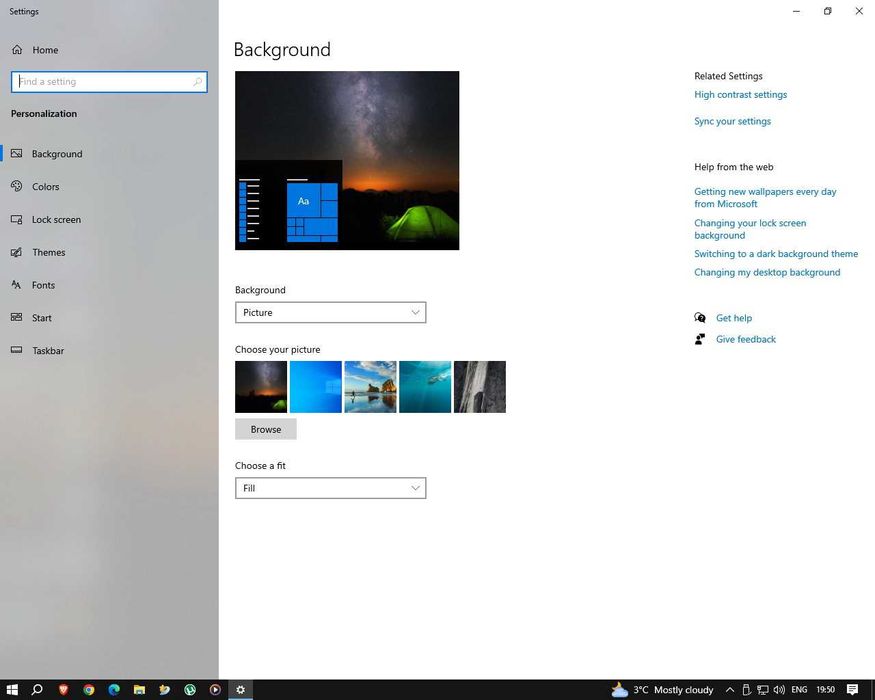Select the blue Windows logo picture thumbnail
Viewport: 875px width, 700px height.
[x=315, y=387]
